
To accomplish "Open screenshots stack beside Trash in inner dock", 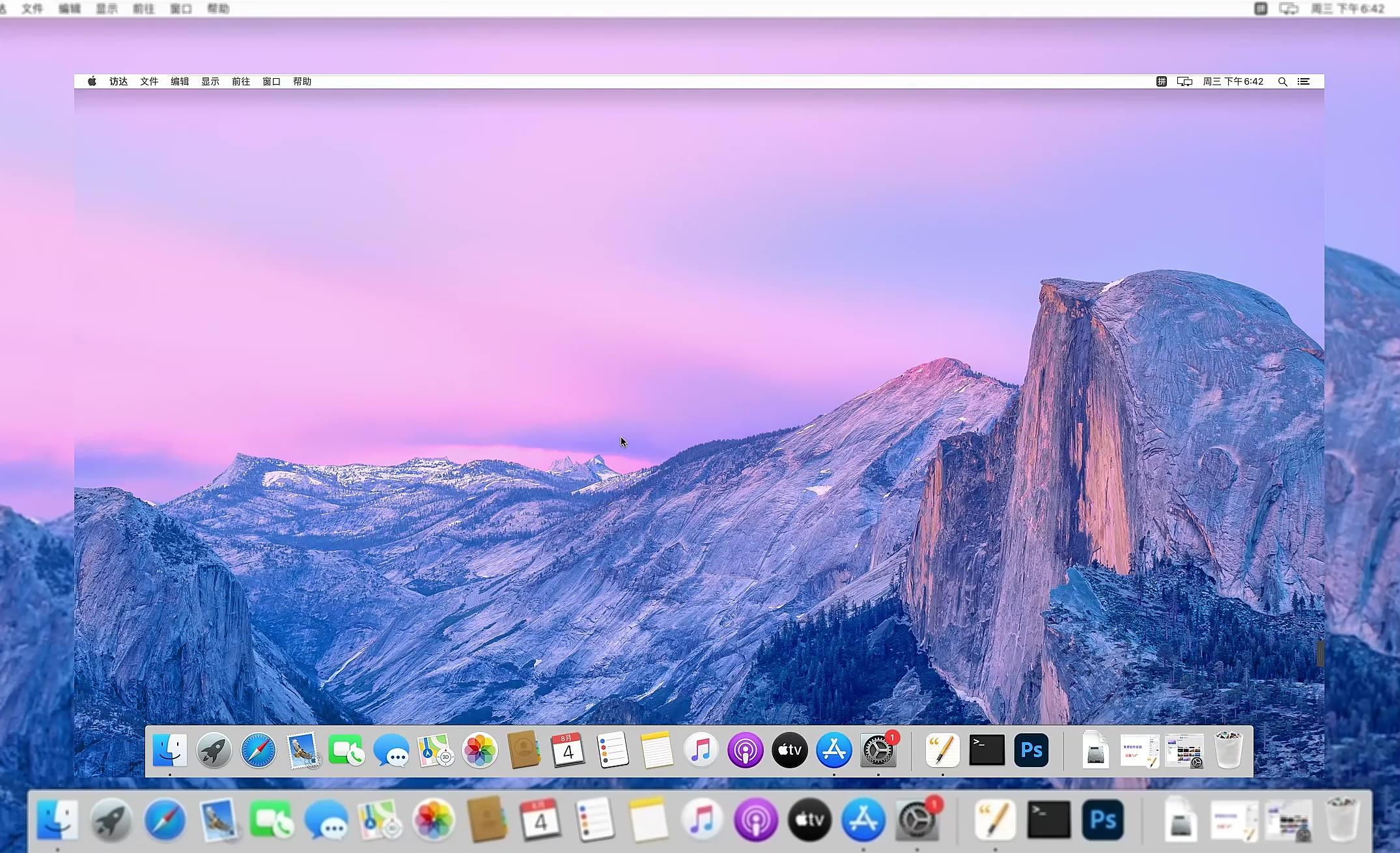I will coord(1184,750).
